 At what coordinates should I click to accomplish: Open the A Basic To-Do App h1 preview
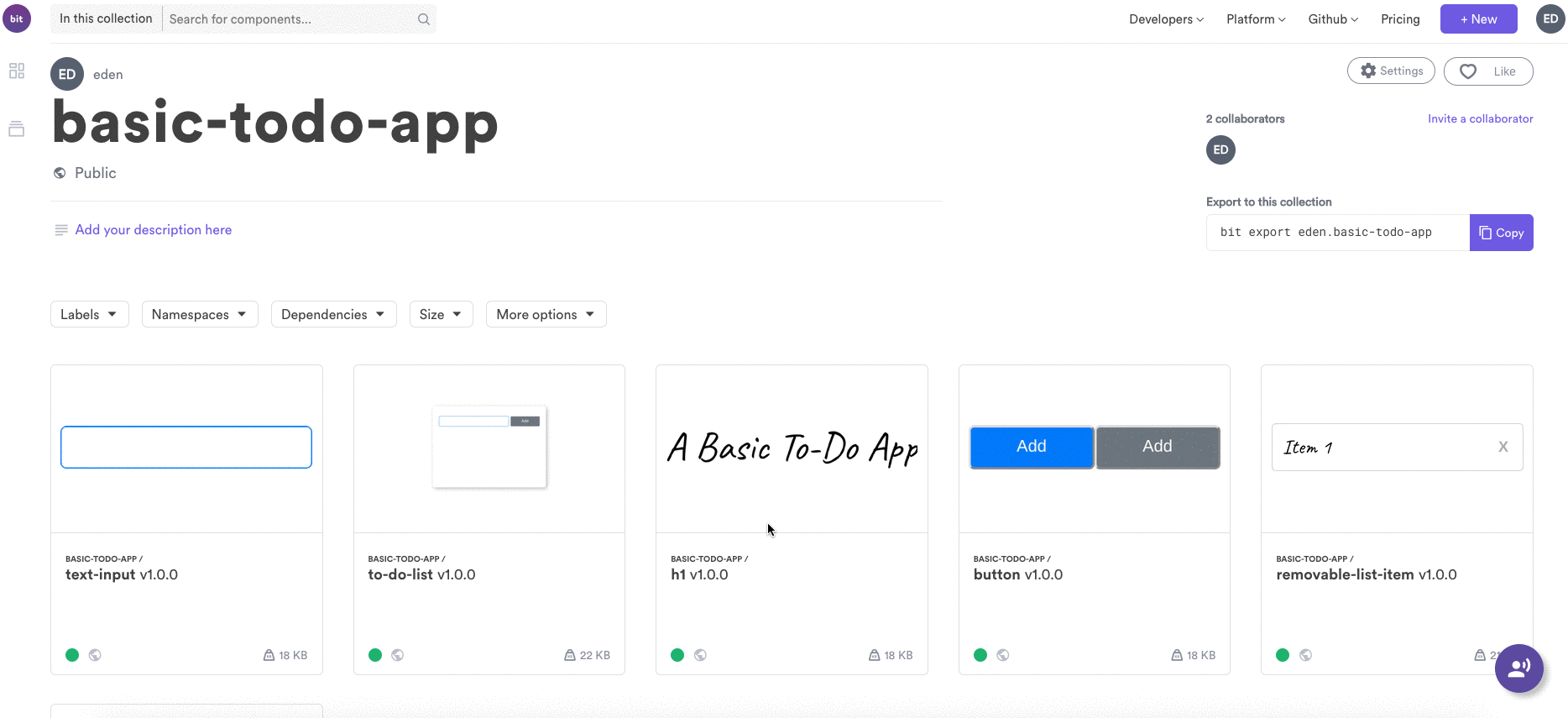[x=792, y=448]
